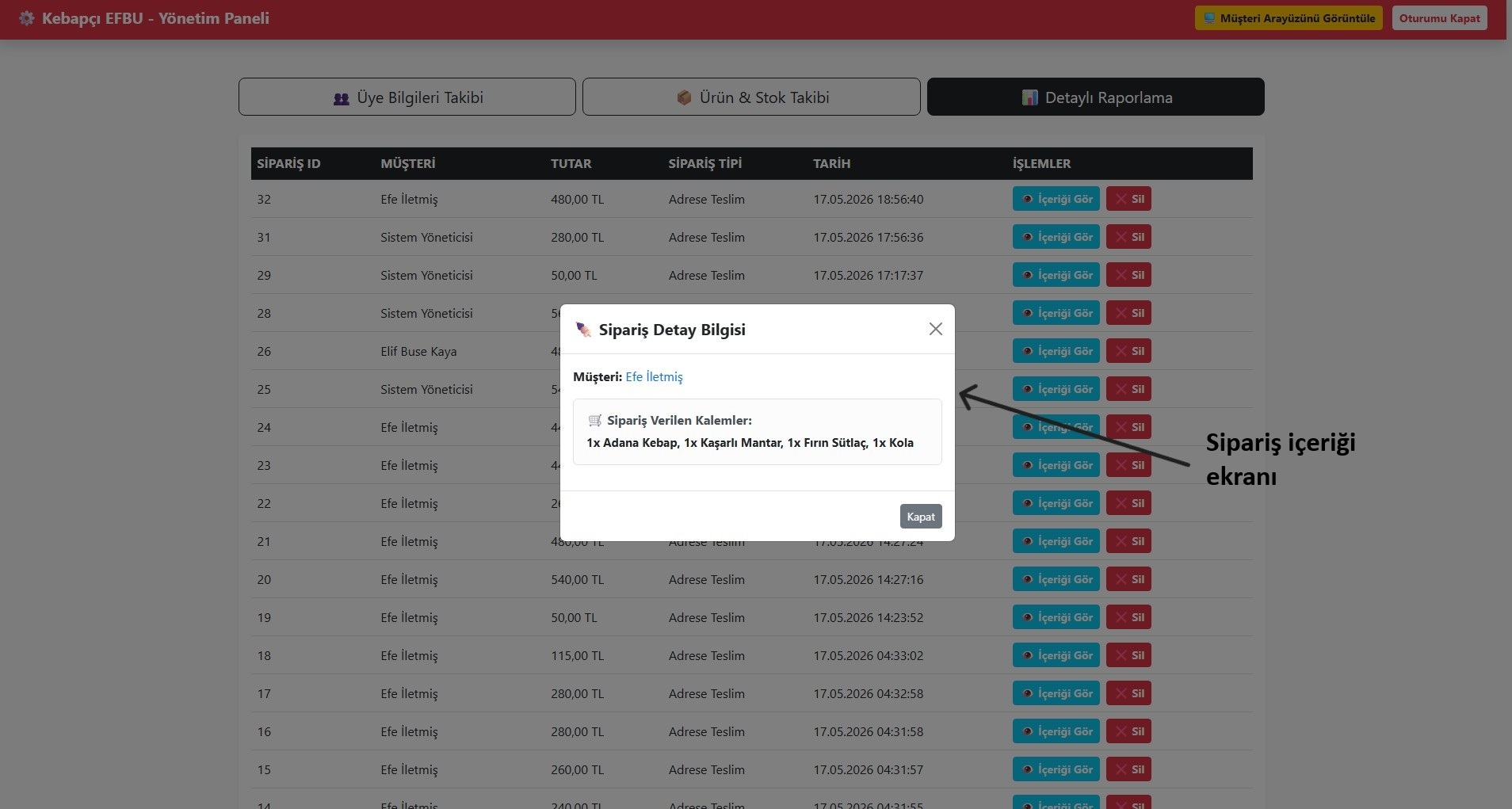Click Oturumu Kapat to log out

coord(1439,18)
